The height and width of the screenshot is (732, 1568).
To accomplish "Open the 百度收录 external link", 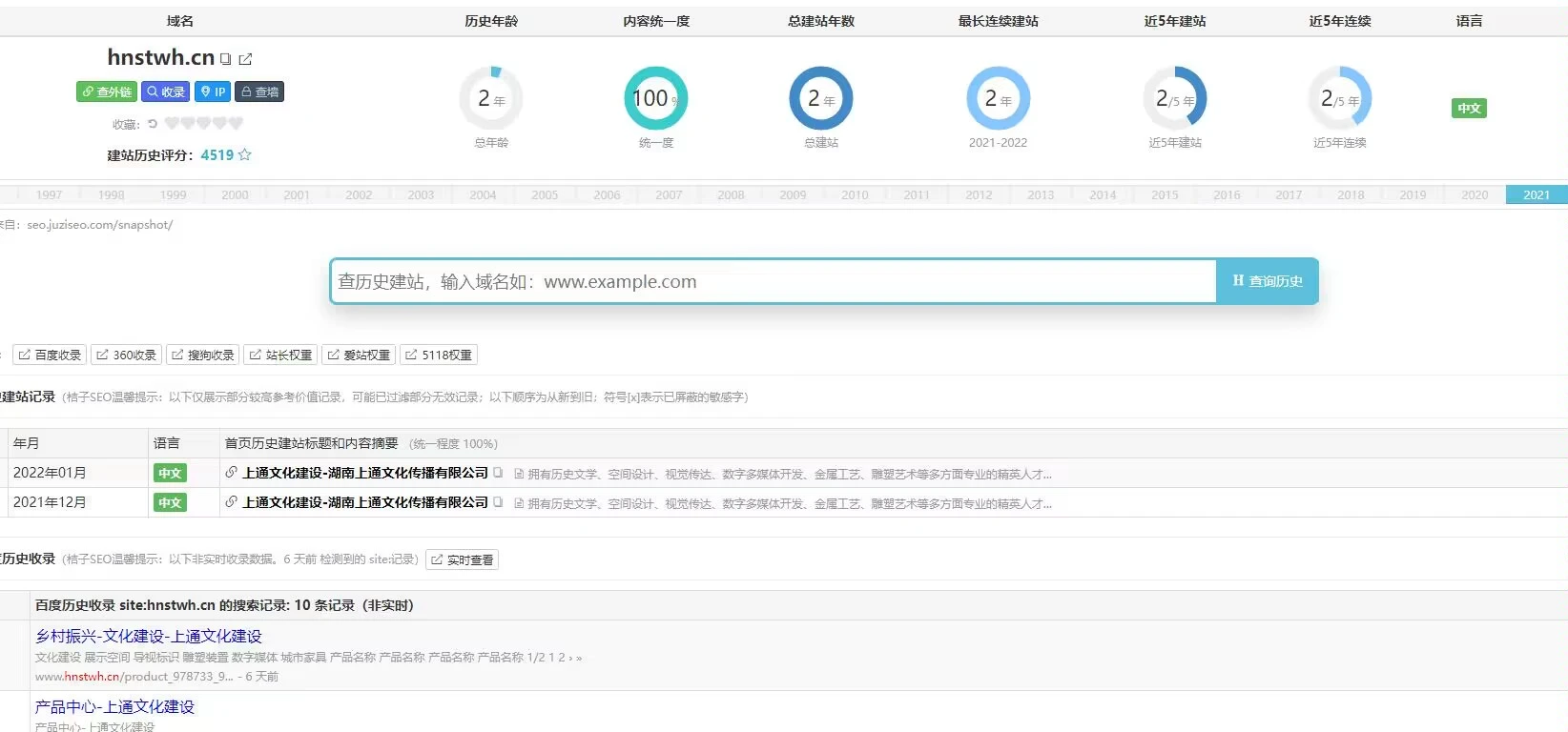I will pos(50,355).
